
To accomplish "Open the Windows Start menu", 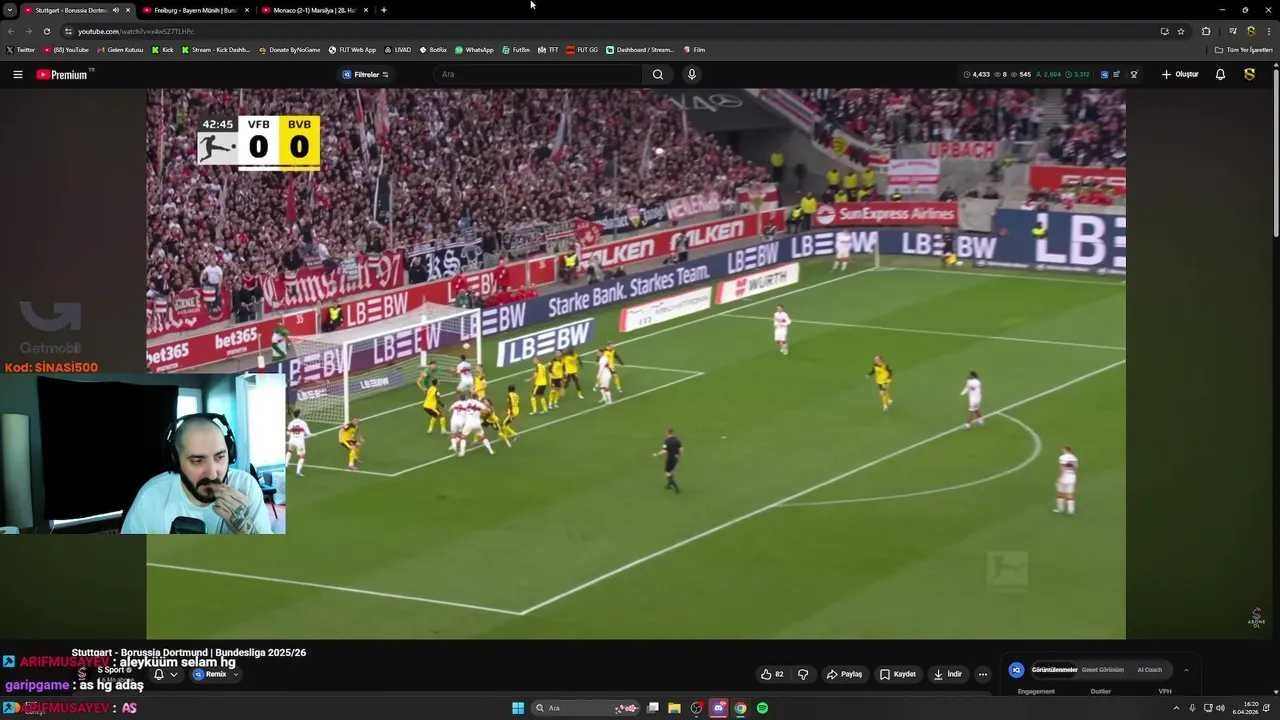I will click(518, 708).
